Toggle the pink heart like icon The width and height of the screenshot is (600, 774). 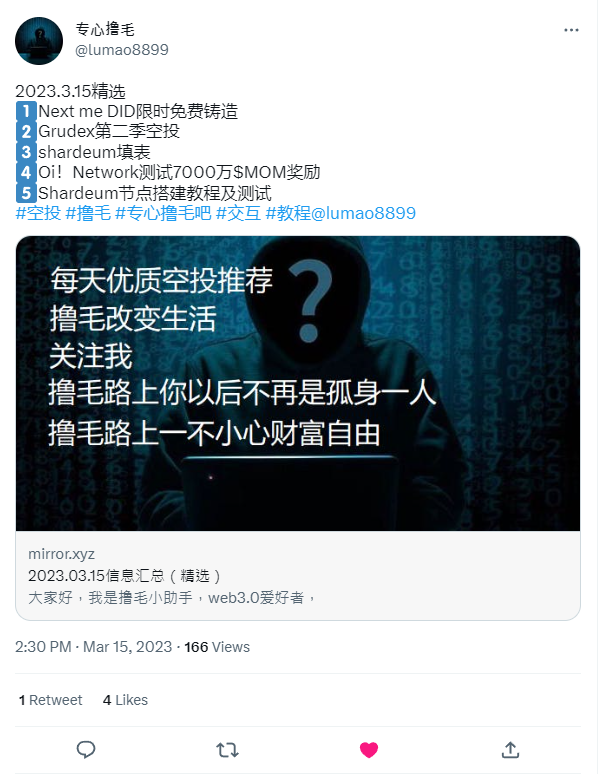369,750
